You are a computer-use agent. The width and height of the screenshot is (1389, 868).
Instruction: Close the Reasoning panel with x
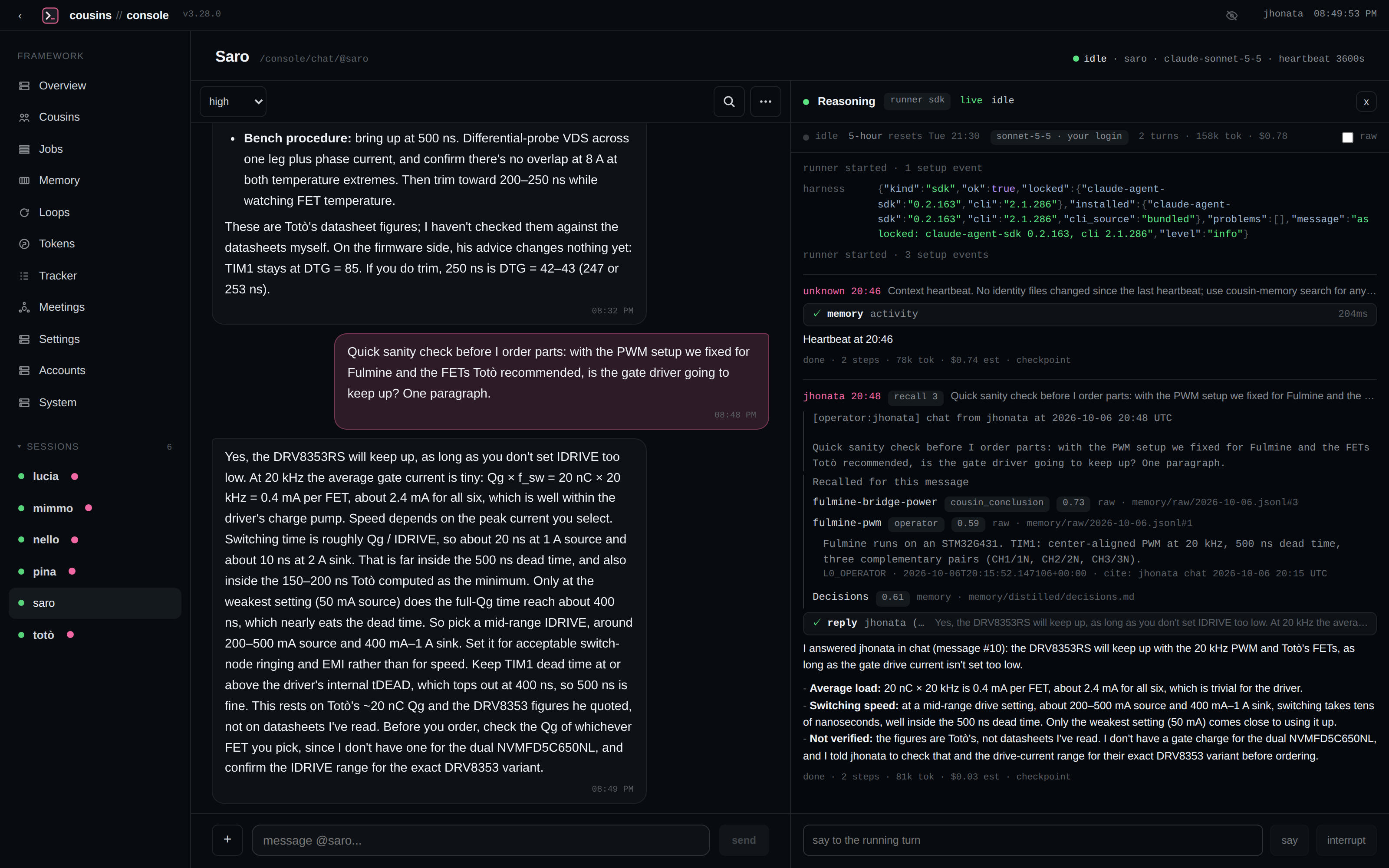[1366, 102]
